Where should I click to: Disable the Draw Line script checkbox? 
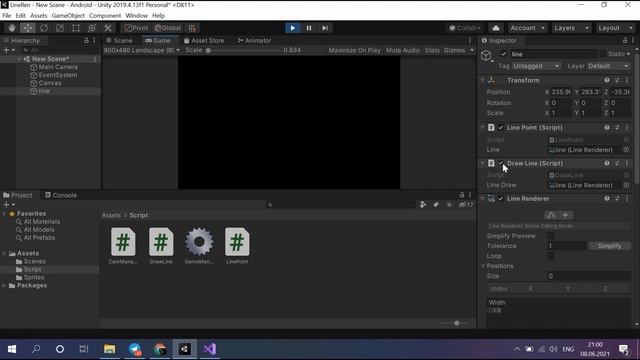(x=501, y=163)
